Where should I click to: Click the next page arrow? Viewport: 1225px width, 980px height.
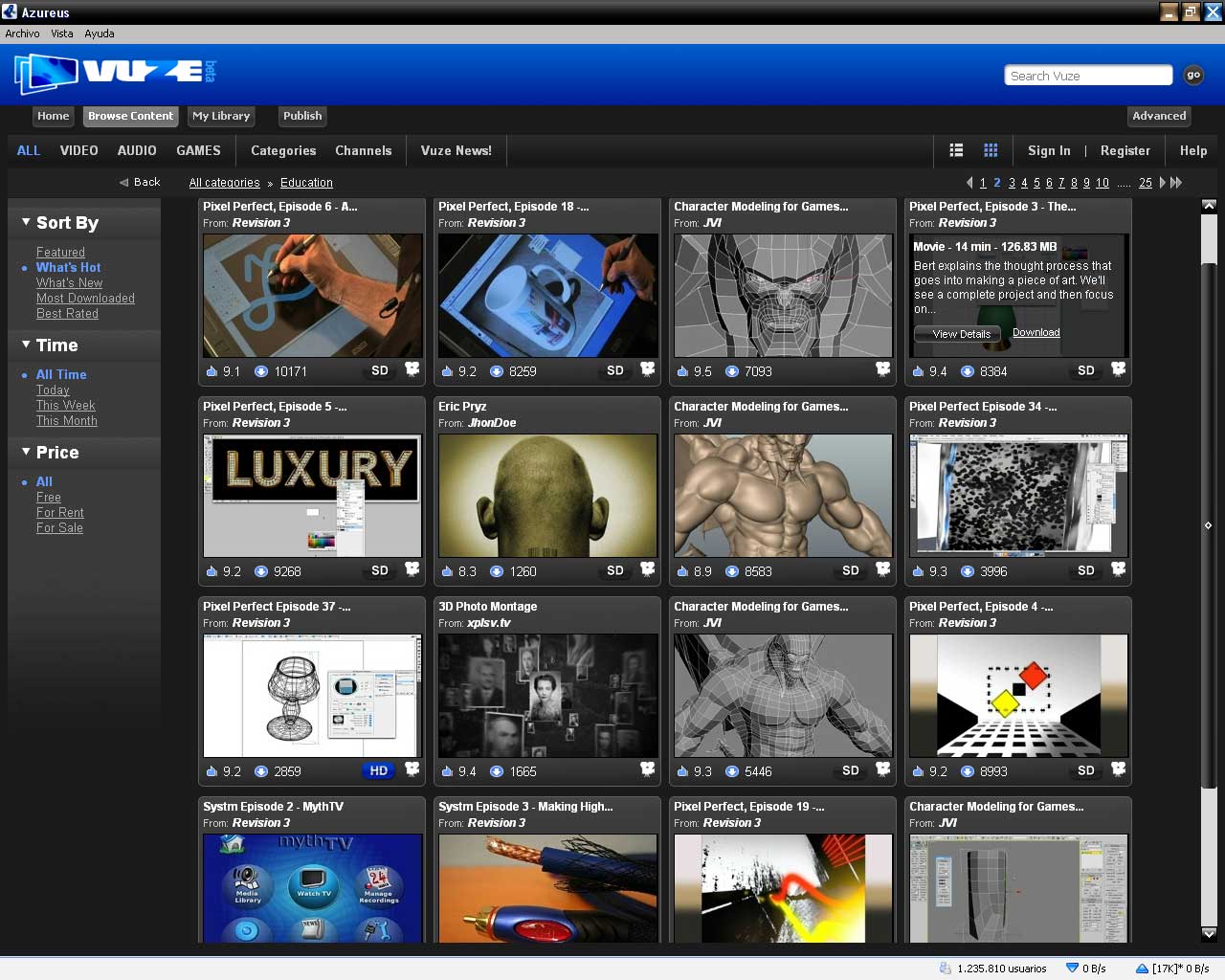click(x=1163, y=182)
